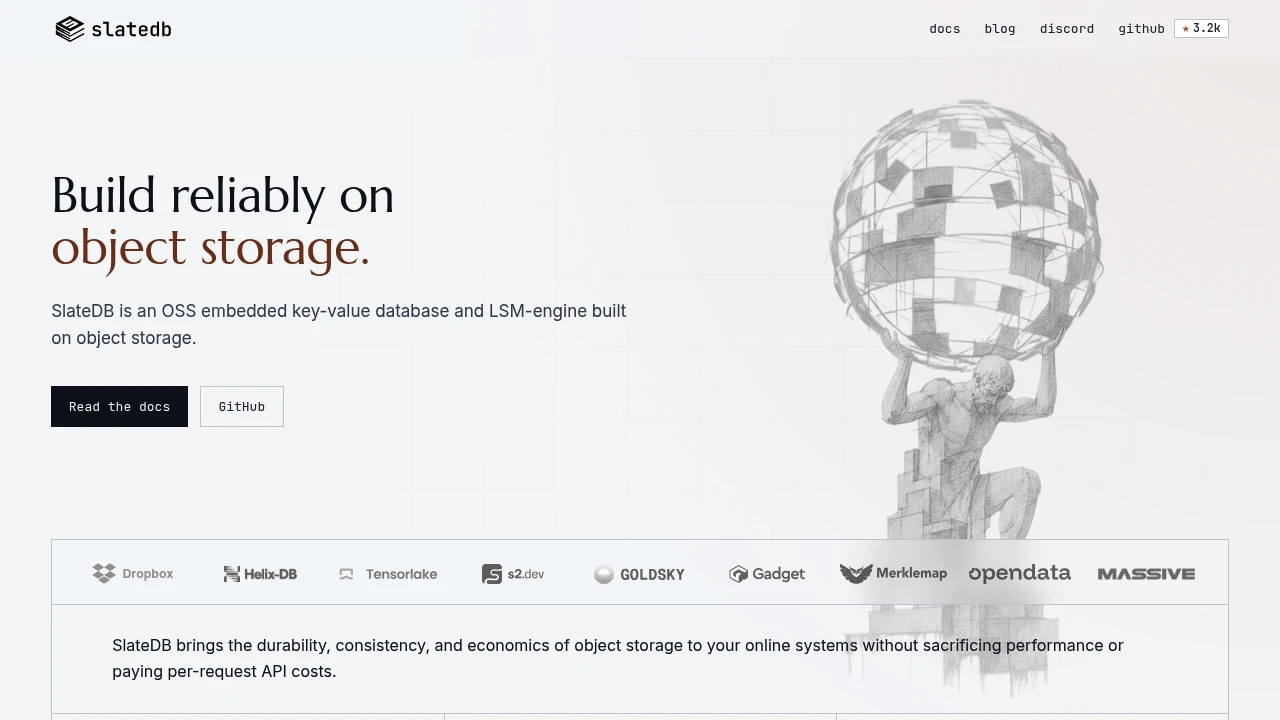Click the Goldsky logo
This screenshot has height=720, width=1280.
click(639, 574)
